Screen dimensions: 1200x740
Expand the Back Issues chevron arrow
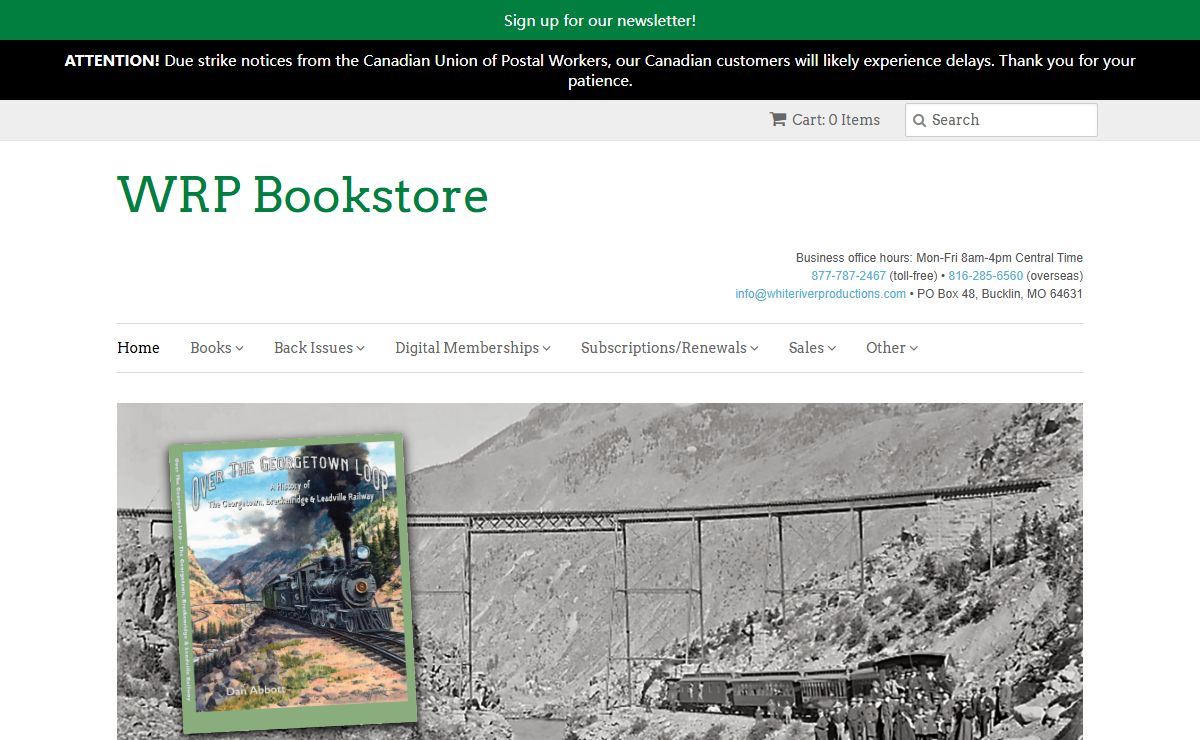[360, 349]
